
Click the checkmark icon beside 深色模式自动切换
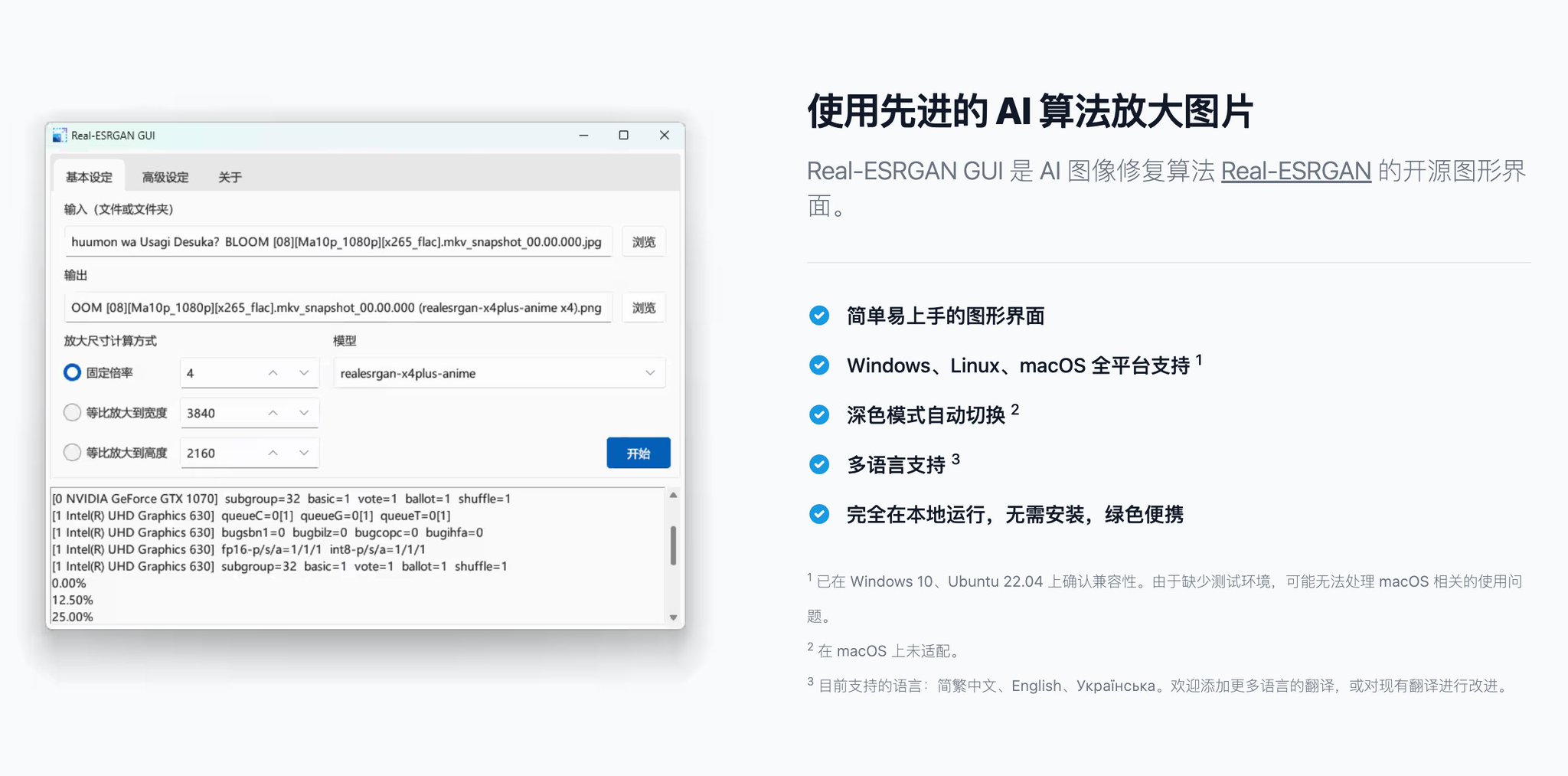coord(819,414)
